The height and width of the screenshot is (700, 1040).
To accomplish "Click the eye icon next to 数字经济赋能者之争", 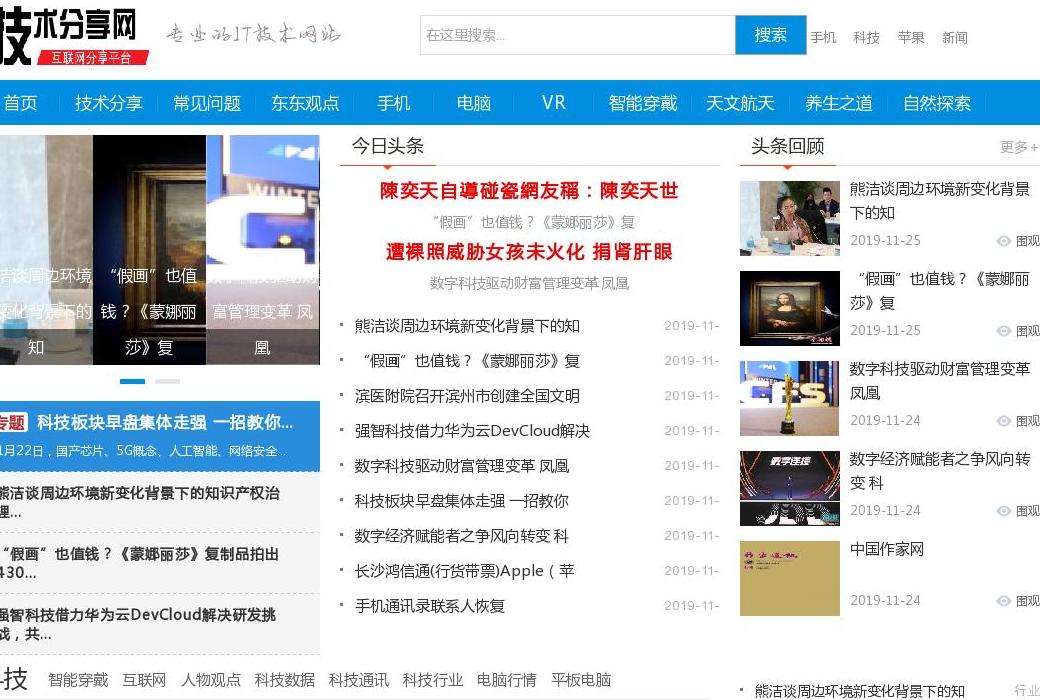I will [x=1003, y=511].
